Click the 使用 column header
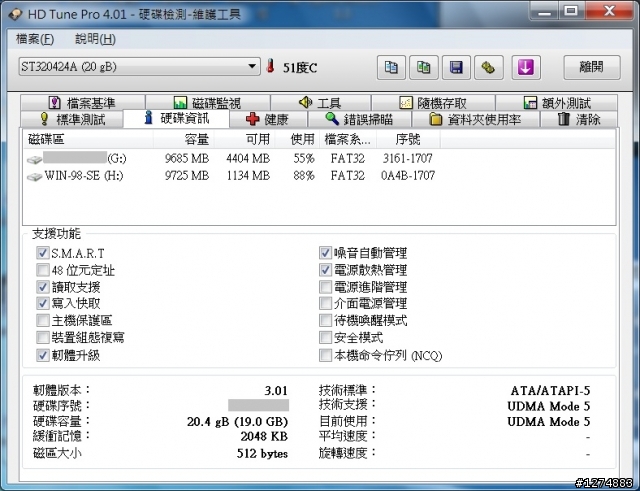Viewport: 640px width, 491px height. tap(298, 140)
